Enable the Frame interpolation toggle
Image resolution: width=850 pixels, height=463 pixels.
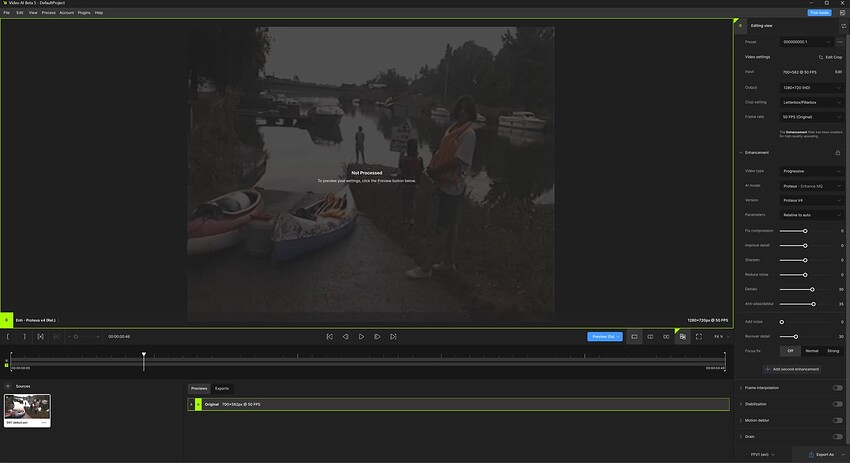tap(837, 388)
